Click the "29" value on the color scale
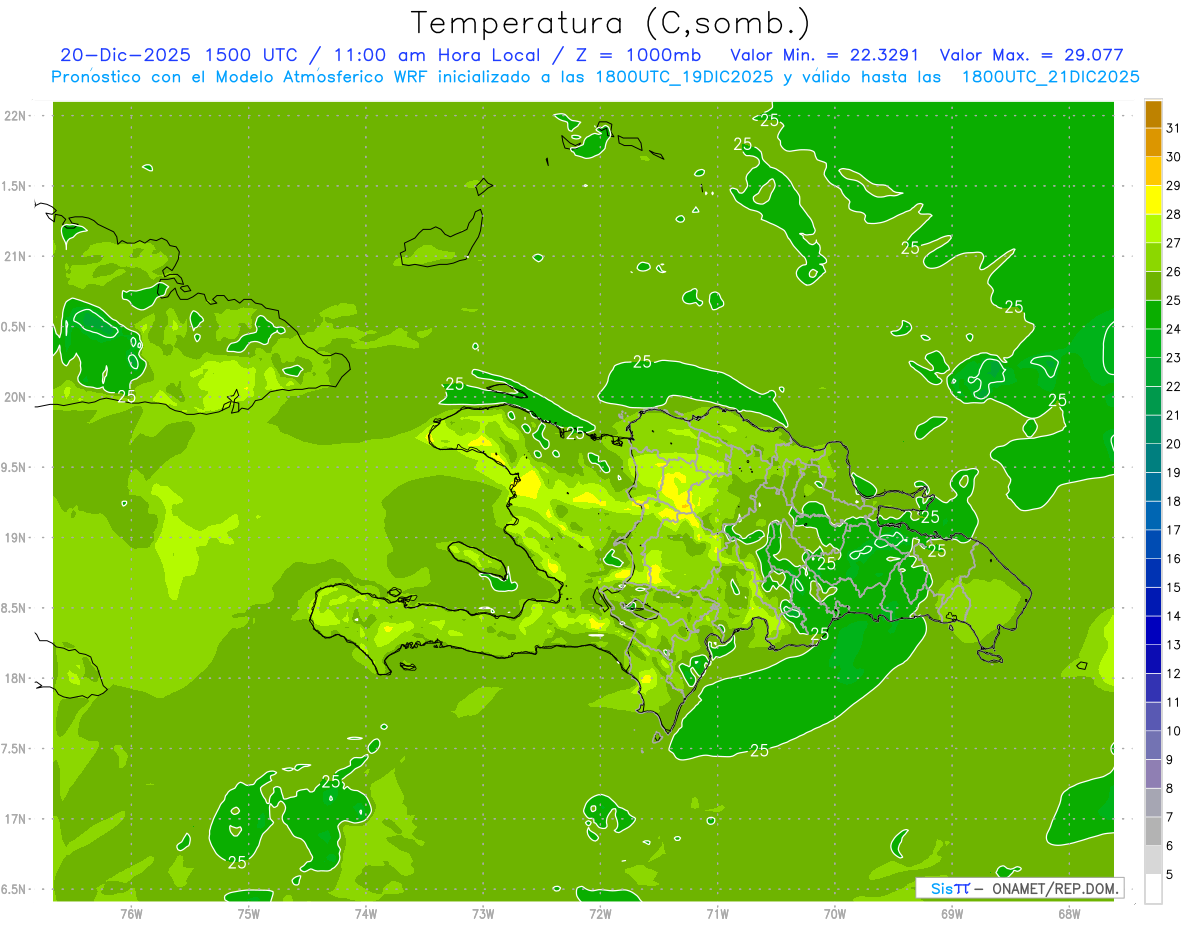The width and height of the screenshot is (1200, 927). [1174, 185]
